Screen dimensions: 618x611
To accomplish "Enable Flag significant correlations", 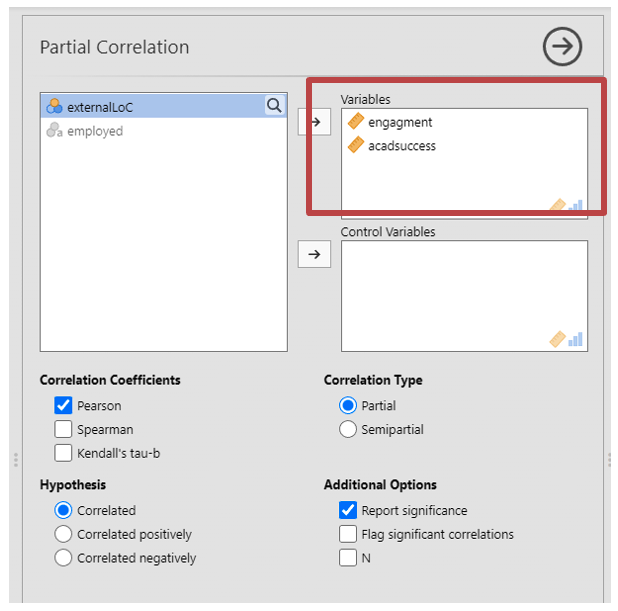I will point(348,534).
